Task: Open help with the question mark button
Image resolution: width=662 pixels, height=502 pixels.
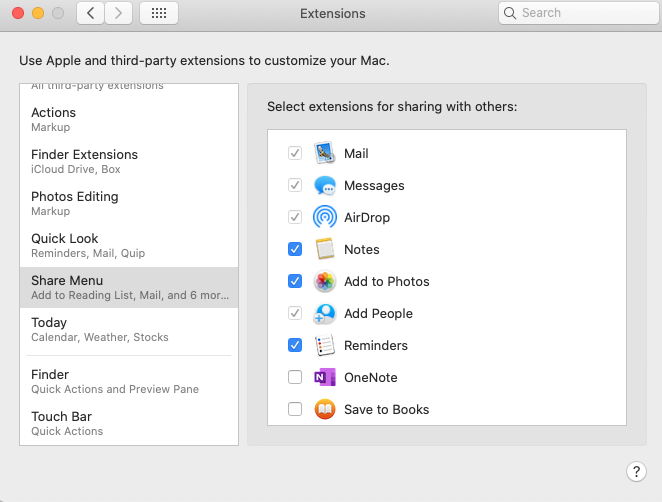Action: pyautogui.click(x=636, y=471)
